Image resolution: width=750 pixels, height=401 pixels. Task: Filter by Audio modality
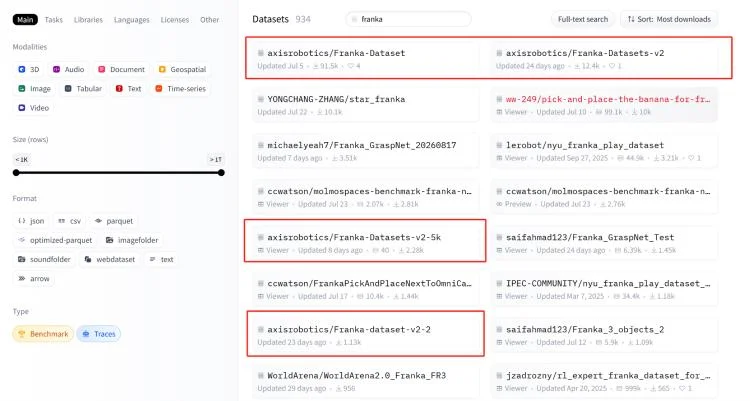click(x=68, y=69)
